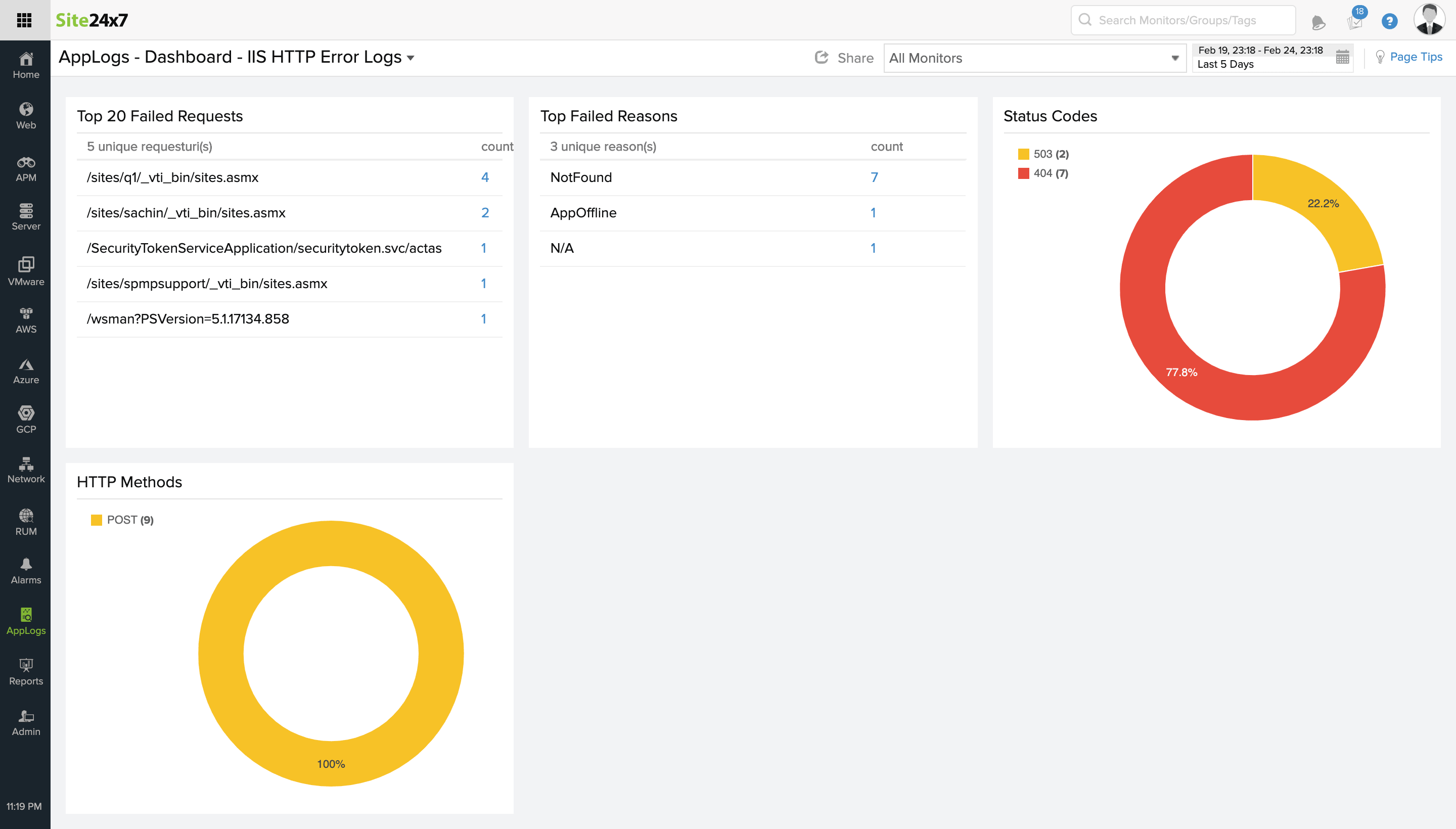1456x829 pixels.
Task: Open count link for NotFound reason
Action: pos(874,177)
